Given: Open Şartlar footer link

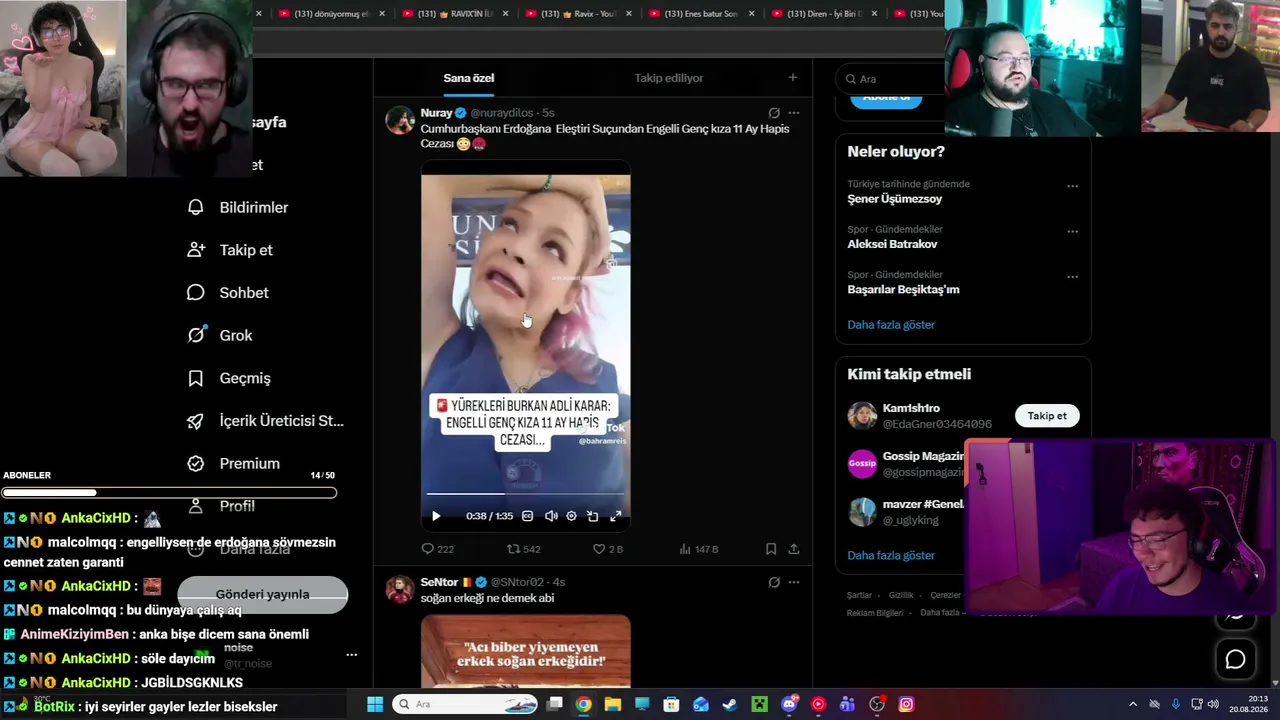Looking at the screenshot, I should click(859, 595).
